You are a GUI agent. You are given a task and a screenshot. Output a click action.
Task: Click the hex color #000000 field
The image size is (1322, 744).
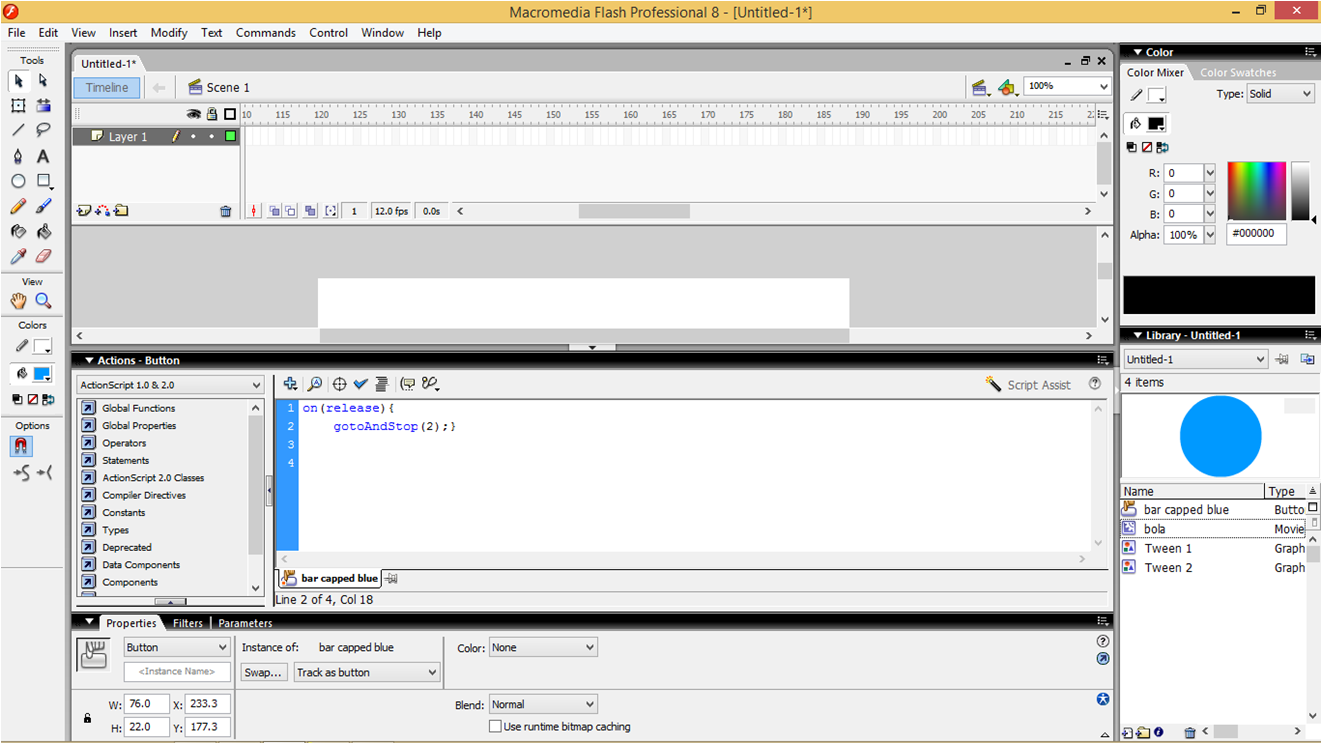coord(1257,234)
